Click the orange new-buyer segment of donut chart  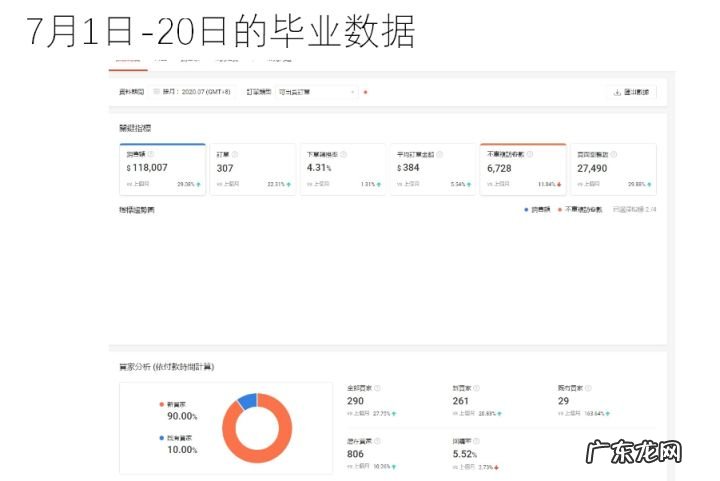(259, 455)
